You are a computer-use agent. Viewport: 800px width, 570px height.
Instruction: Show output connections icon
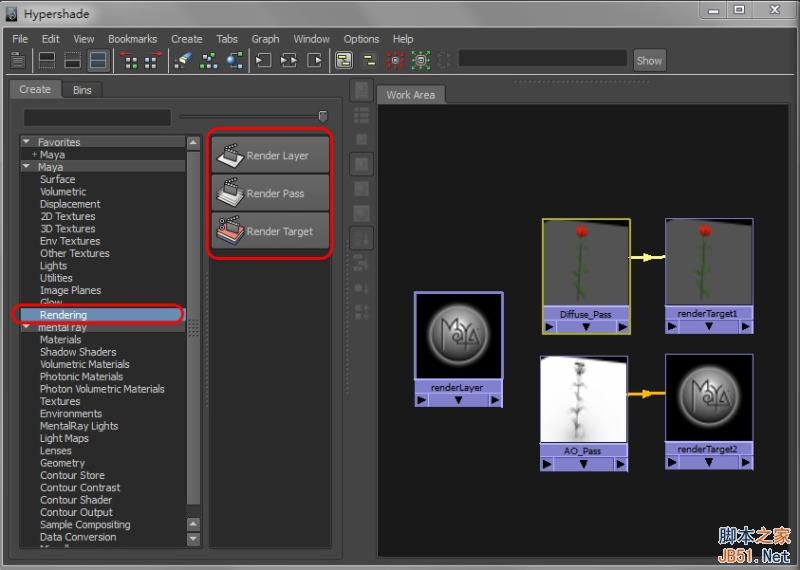[x=314, y=61]
